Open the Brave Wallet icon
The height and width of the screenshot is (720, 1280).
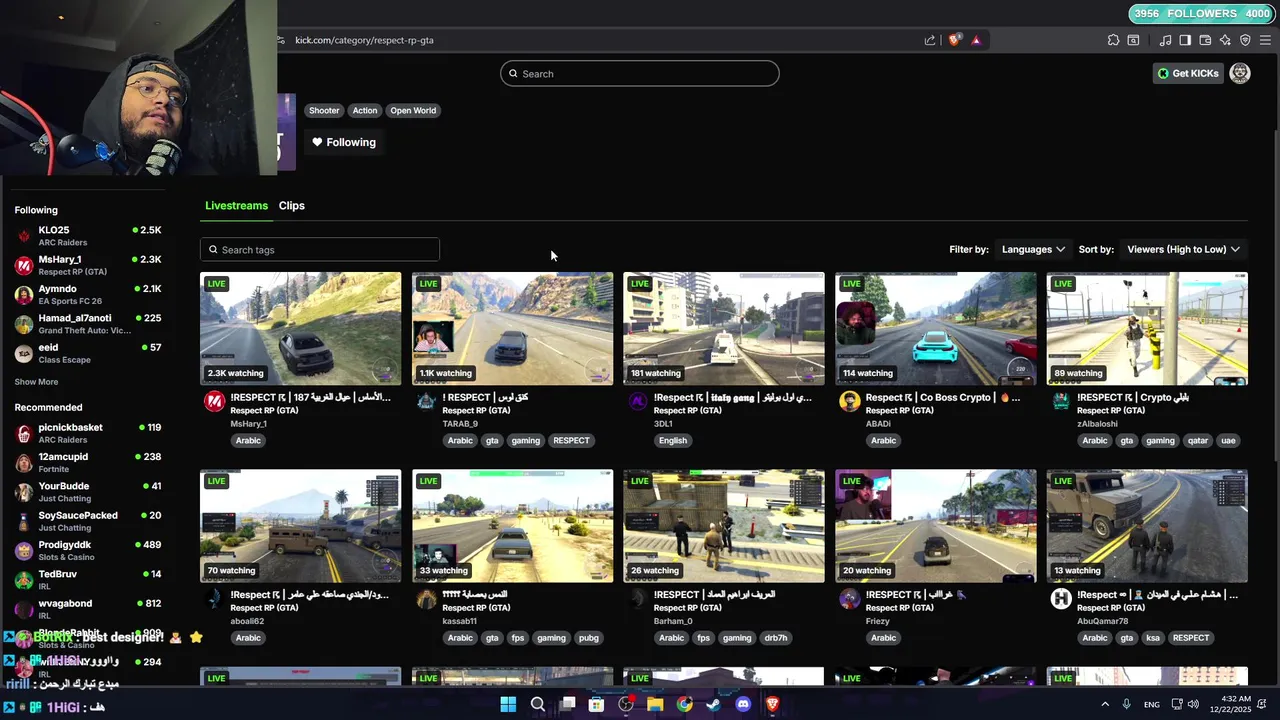click(1205, 40)
